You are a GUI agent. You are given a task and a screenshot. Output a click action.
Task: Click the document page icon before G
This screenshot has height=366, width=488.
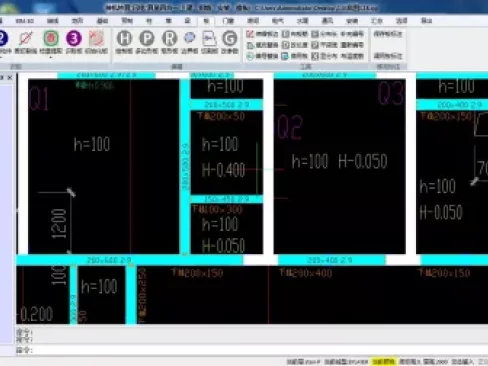pyautogui.click(x=209, y=39)
